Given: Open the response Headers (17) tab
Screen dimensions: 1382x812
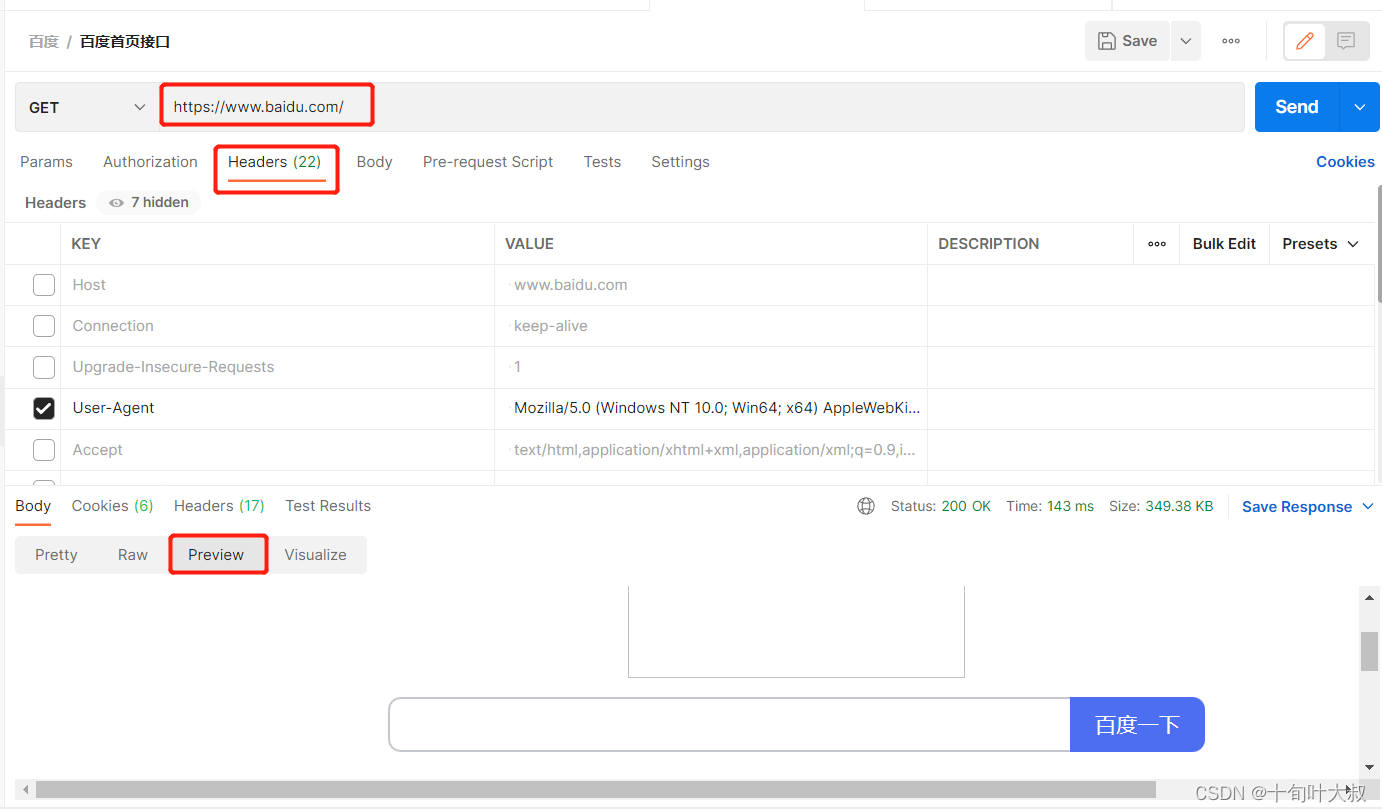Looking at the screenshot, I should [219, 506].
